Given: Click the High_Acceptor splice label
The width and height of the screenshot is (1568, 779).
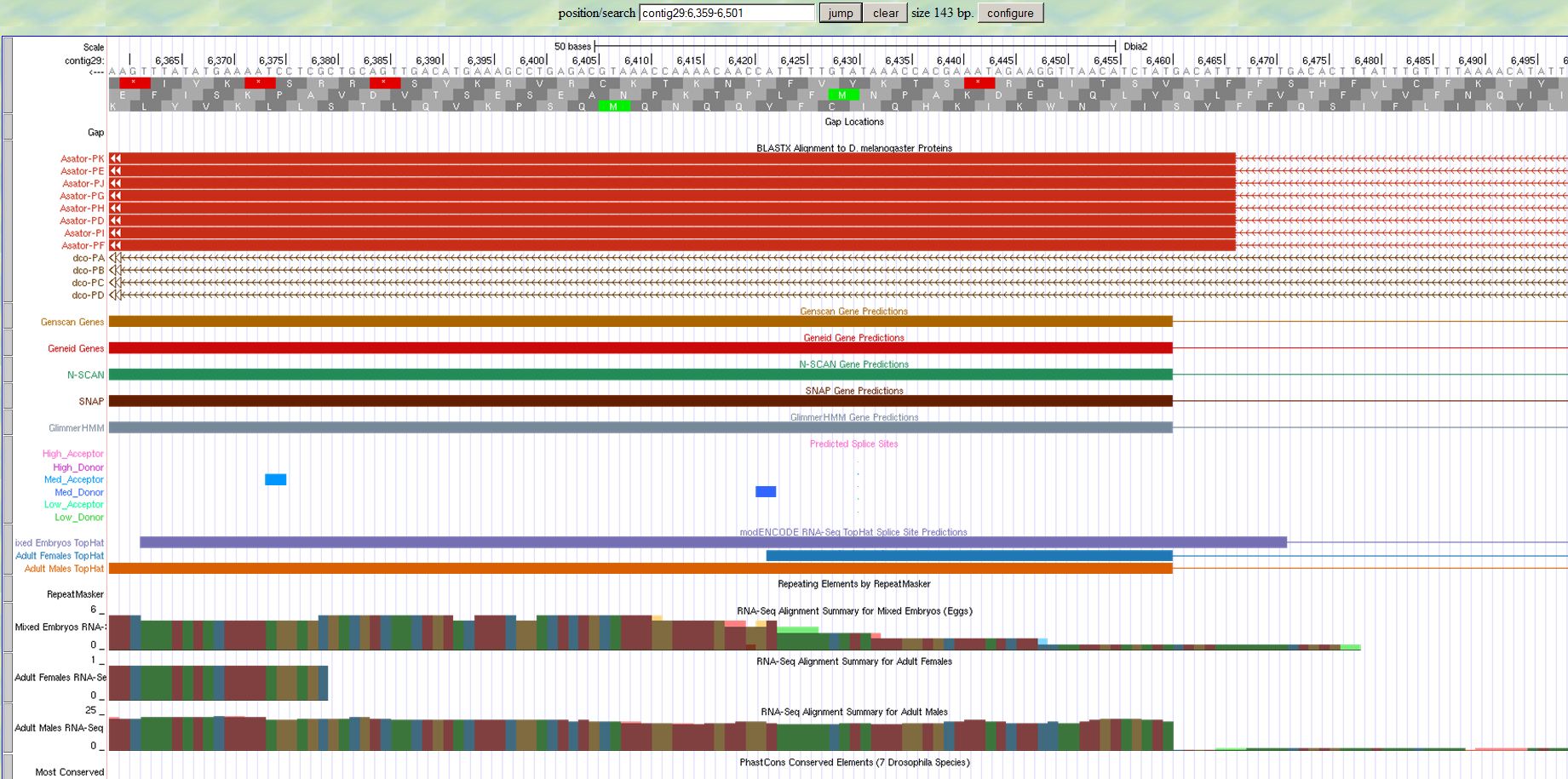Looking at the screenshot, I should coord(73,454).
